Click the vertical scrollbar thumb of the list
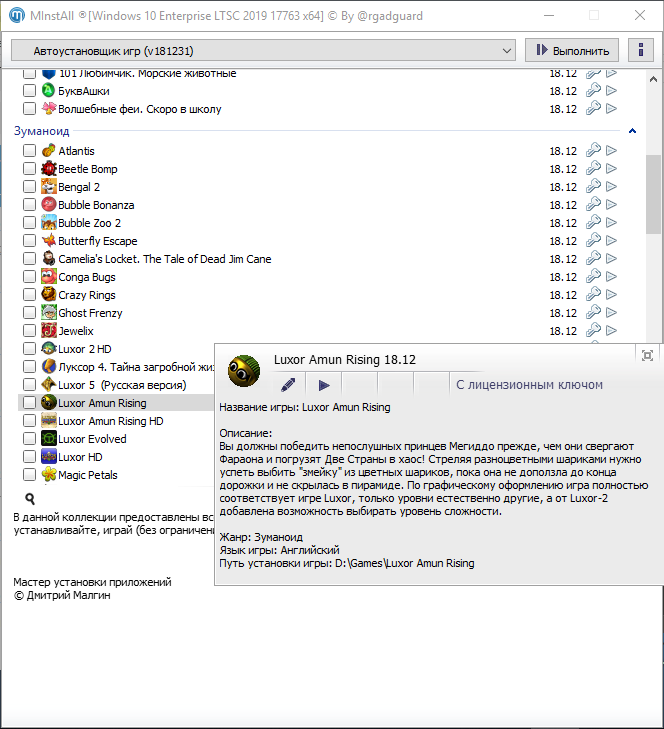664x729 pixels. click(x=653, y=194)
